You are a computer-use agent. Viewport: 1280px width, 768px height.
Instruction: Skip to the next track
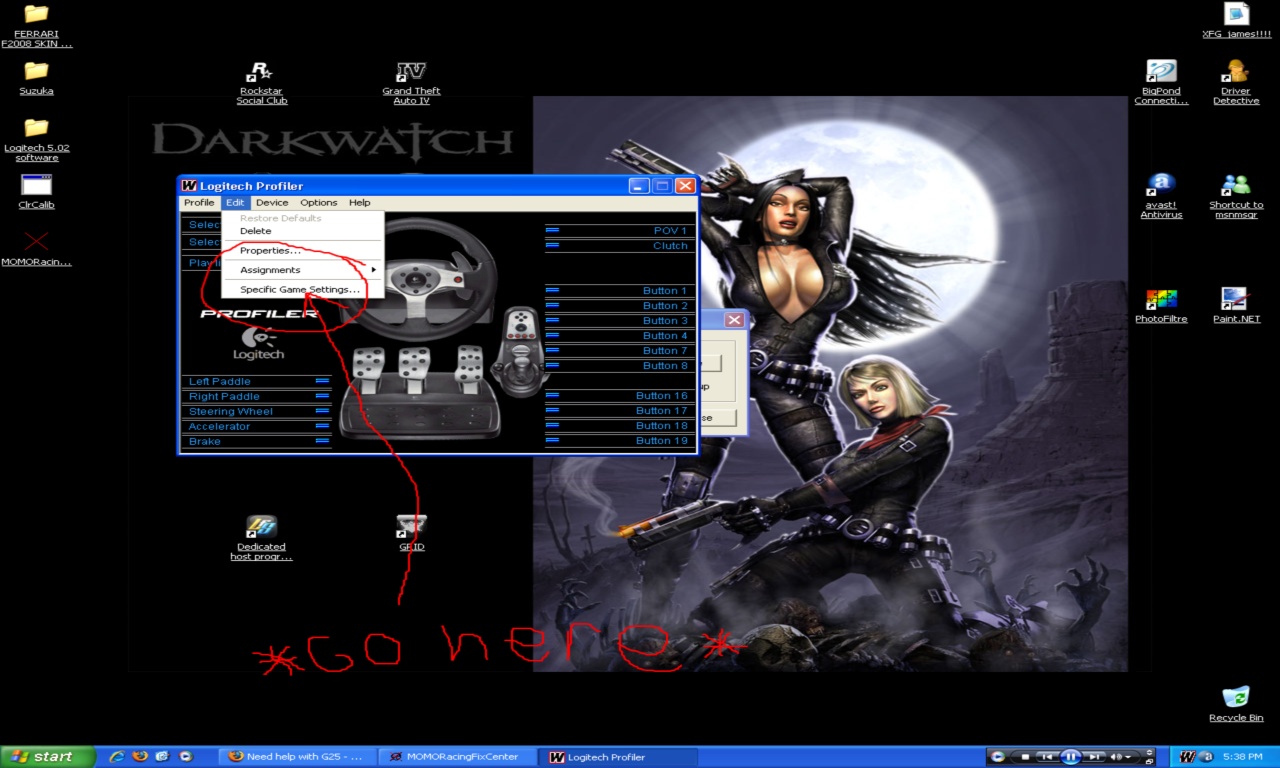(1095, 757)
